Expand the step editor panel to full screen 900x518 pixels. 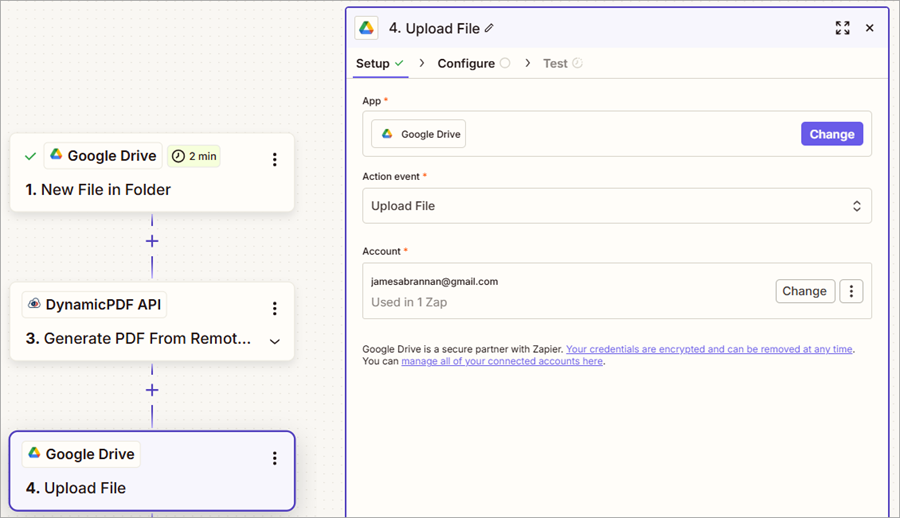click(x=842, y=28)
